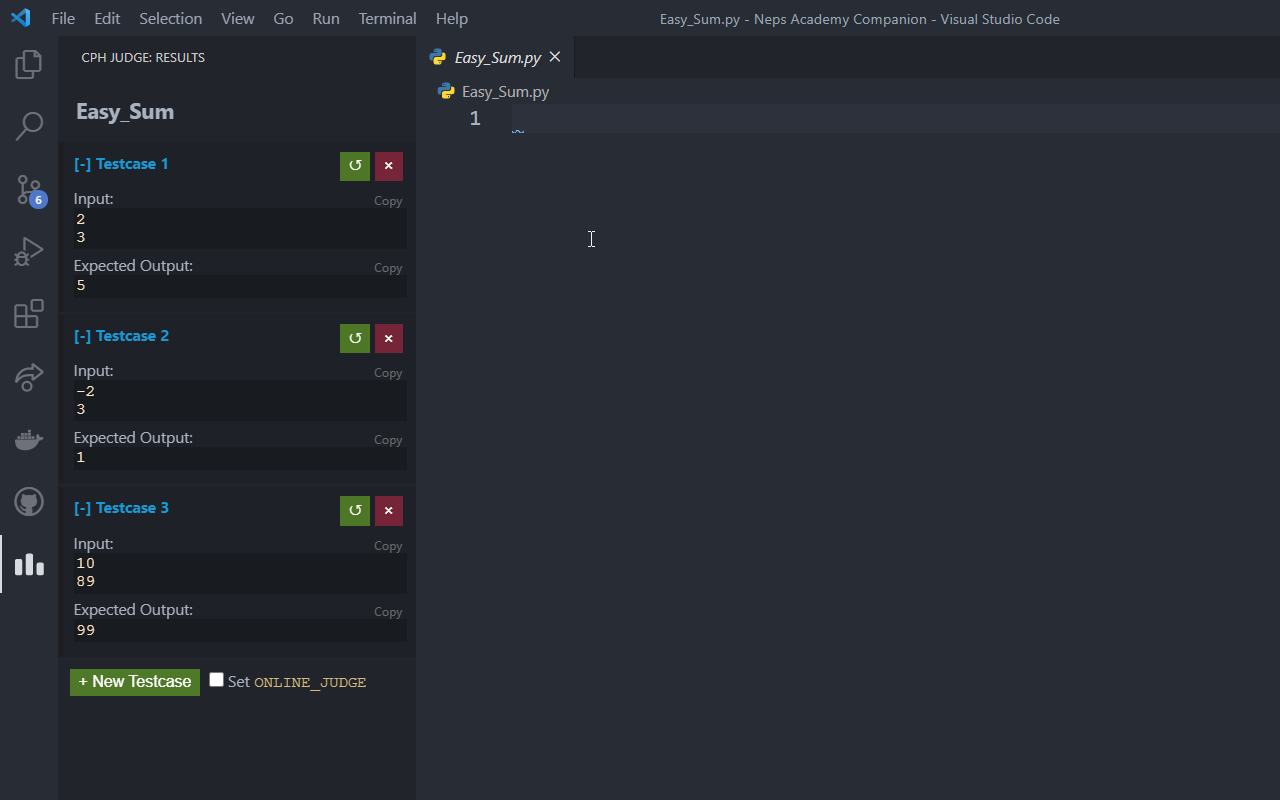Click the VS Code logo icon

click(21, 18)
